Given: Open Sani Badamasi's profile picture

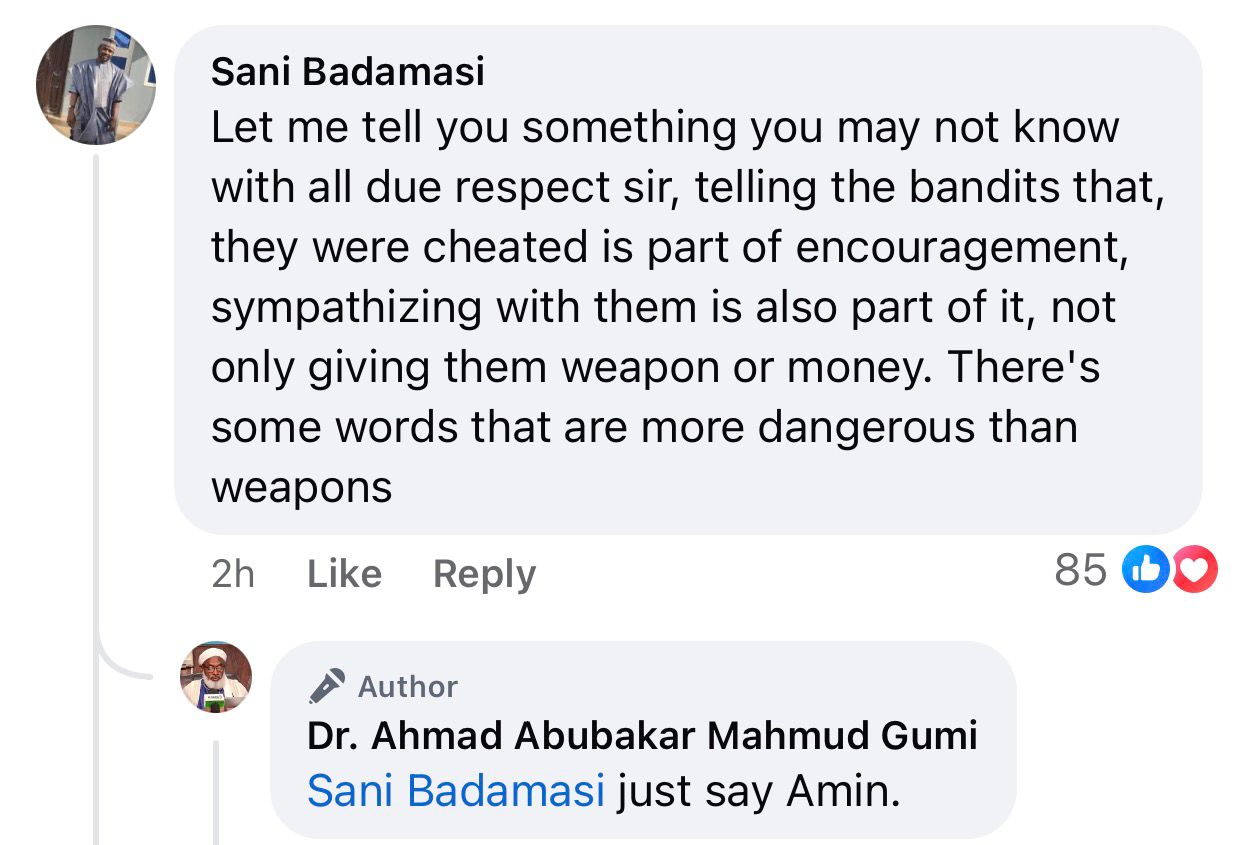Looking at the screenshot, I should (x=96, y=86).
